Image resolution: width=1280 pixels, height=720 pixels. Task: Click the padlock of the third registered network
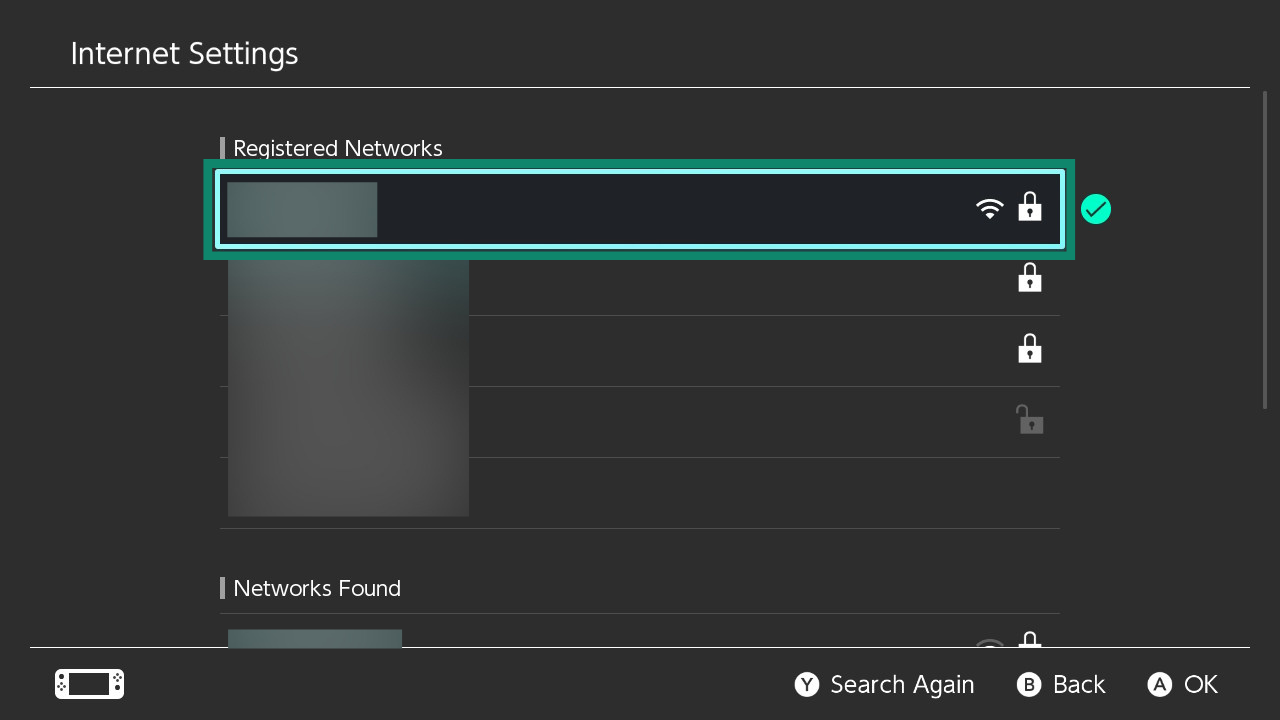[1030, 349]
